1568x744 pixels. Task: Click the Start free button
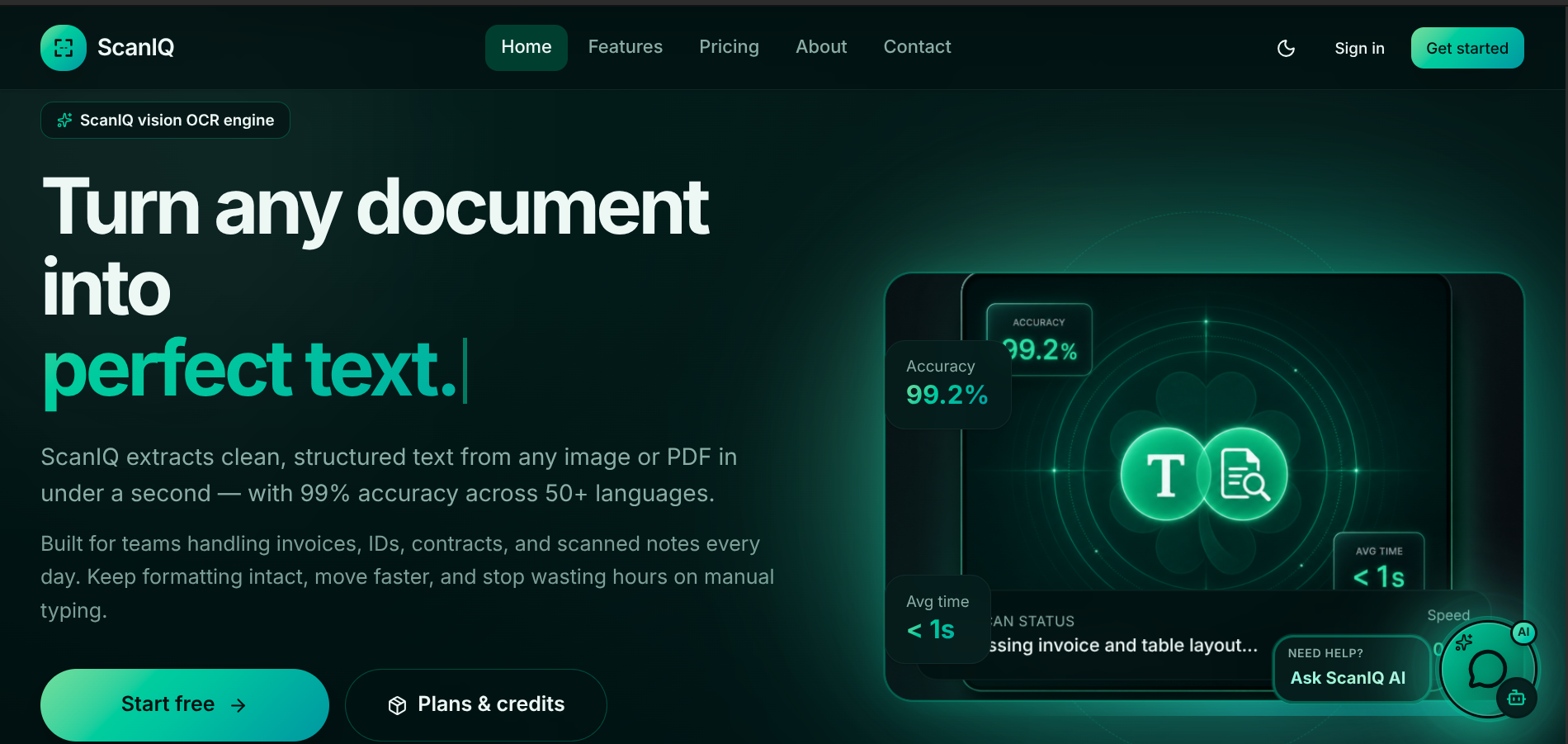tap(185, 704)
